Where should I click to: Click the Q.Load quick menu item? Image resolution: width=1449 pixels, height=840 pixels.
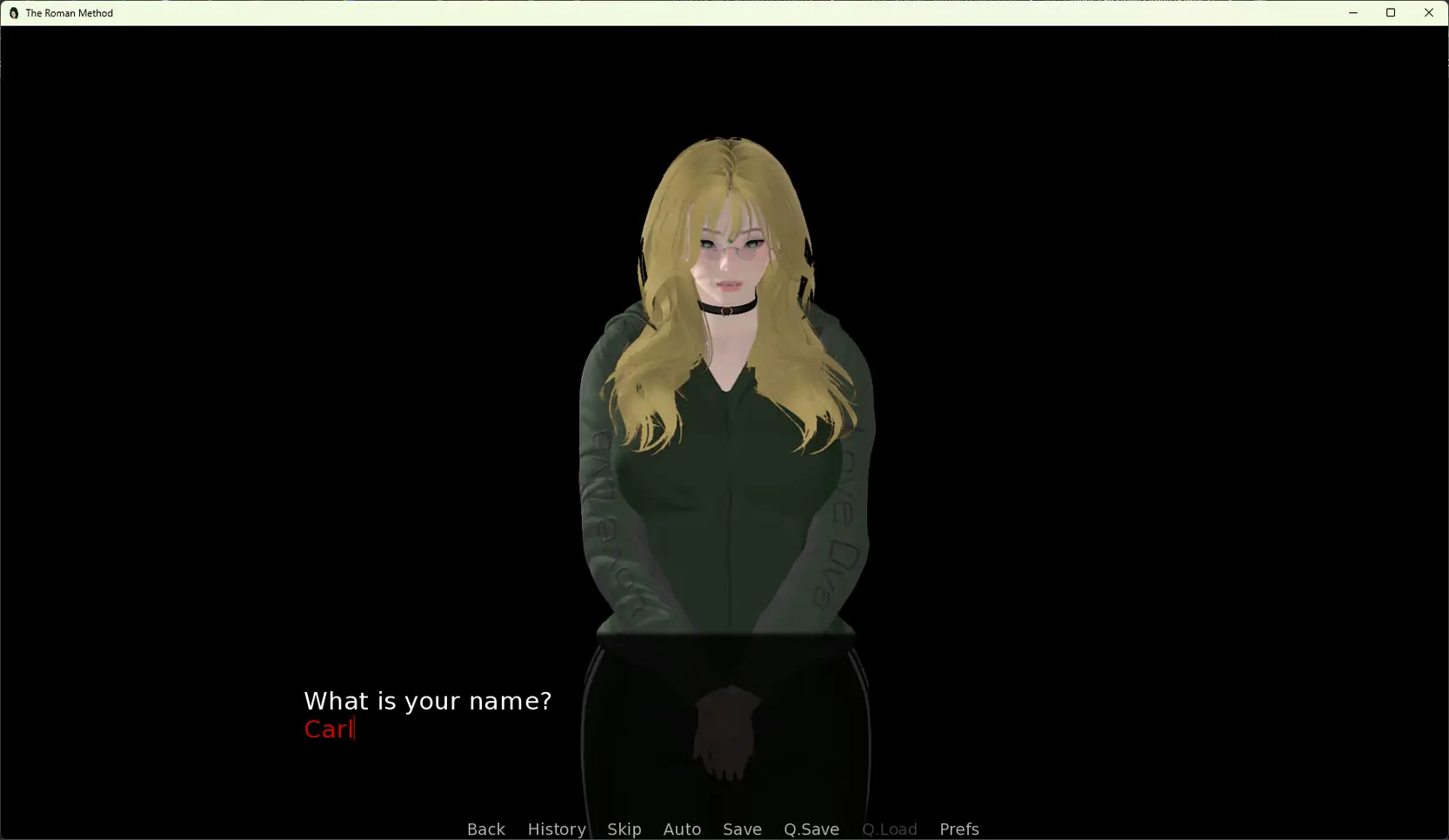(x=890, y=829)
